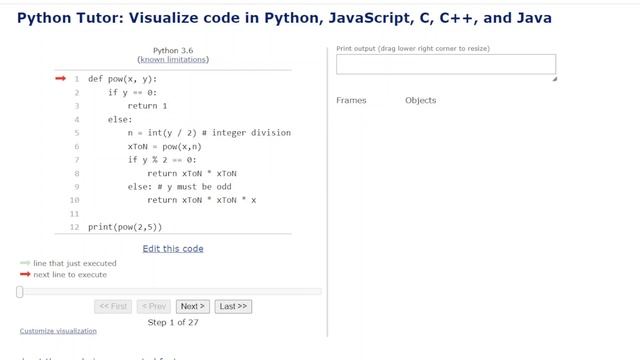Click inside the Print output box
640x360 pixels.
[x=446, y=64]
